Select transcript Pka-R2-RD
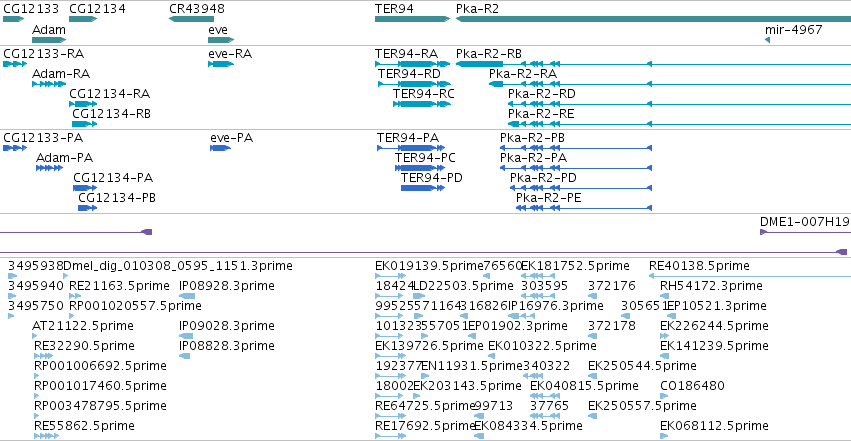The image size is (851, 441). pyautogui.click(x=542, y=94)
